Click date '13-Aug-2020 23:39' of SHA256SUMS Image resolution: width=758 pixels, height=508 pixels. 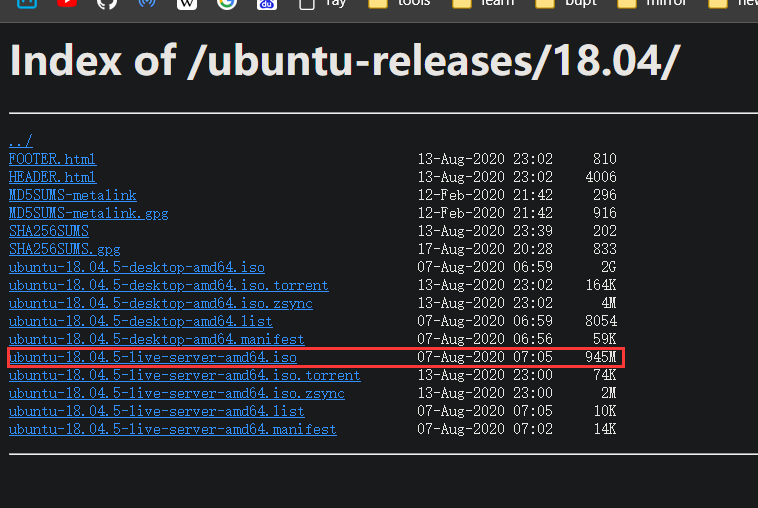coord(485,231)
